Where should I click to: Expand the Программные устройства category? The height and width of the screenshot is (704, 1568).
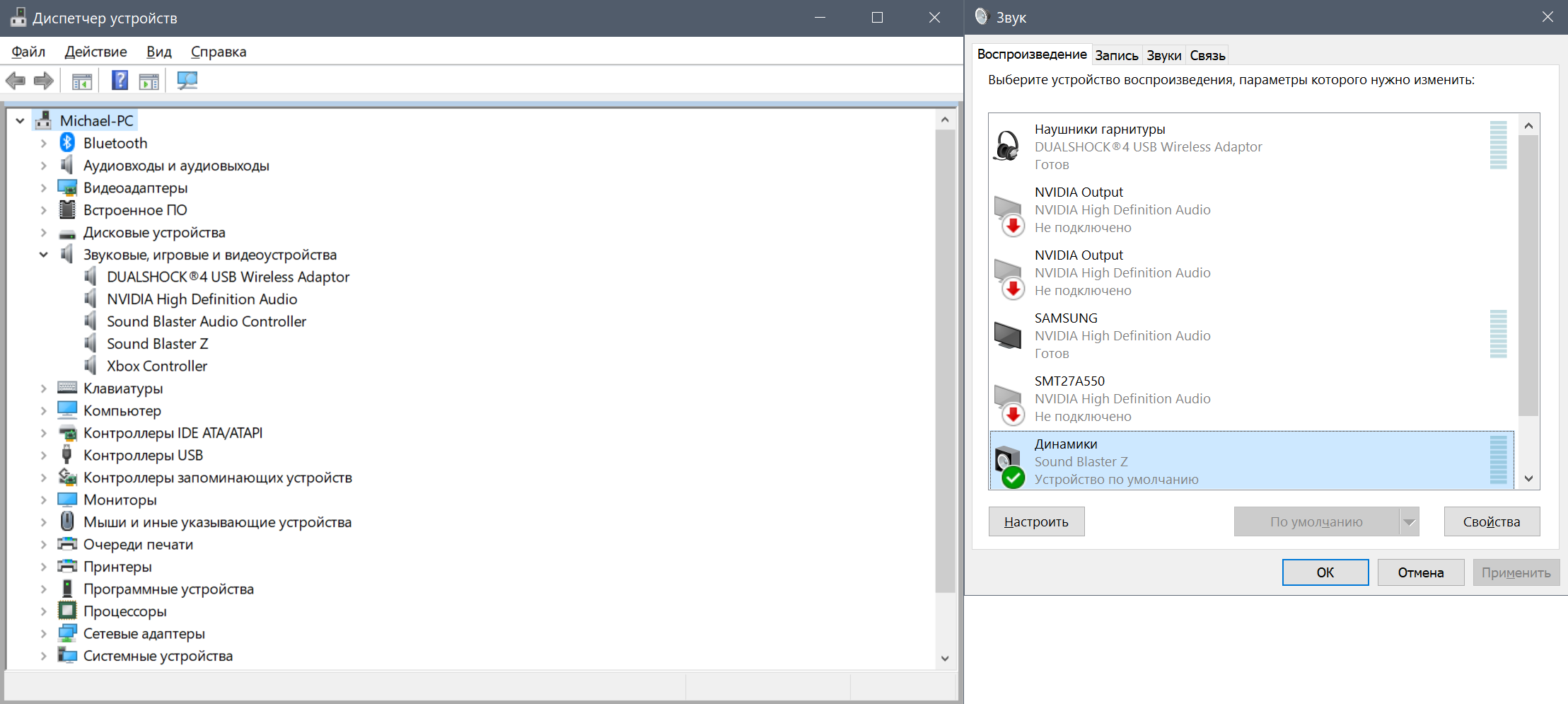pyautogui.click(x=44, y=589)
